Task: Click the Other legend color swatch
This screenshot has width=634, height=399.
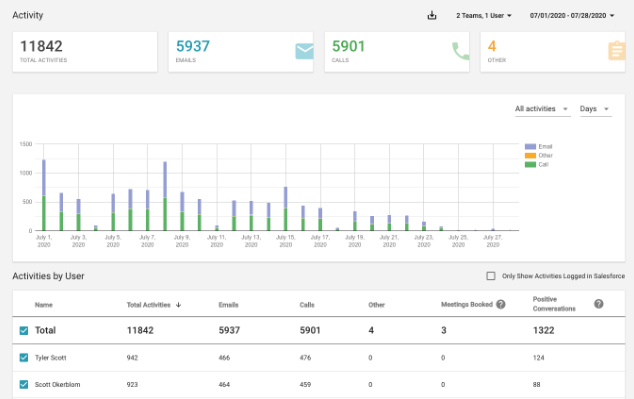Action: (x=530, y=155)
